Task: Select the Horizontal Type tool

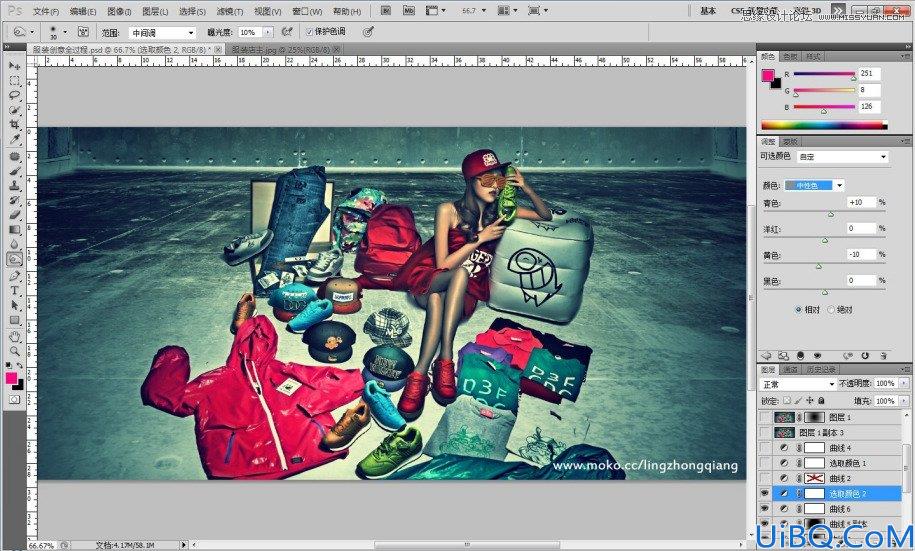Action: coord(15,290)
